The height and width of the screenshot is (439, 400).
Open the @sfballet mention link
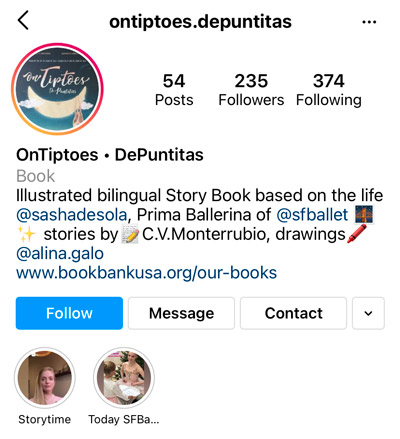312,215
